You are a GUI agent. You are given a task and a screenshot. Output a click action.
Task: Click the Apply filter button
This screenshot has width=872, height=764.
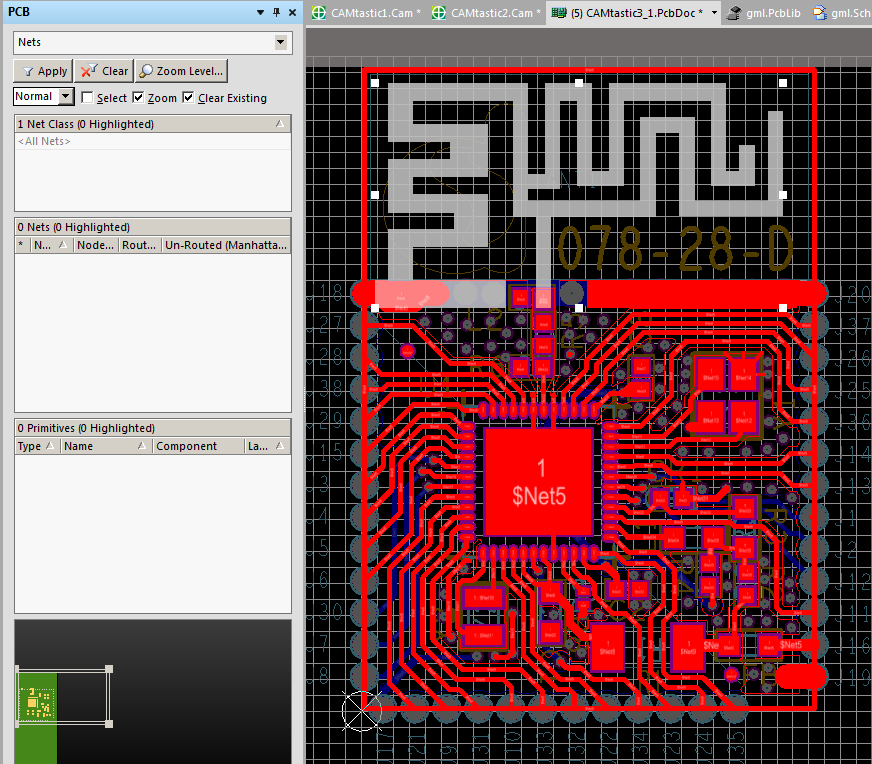[43, 71]
